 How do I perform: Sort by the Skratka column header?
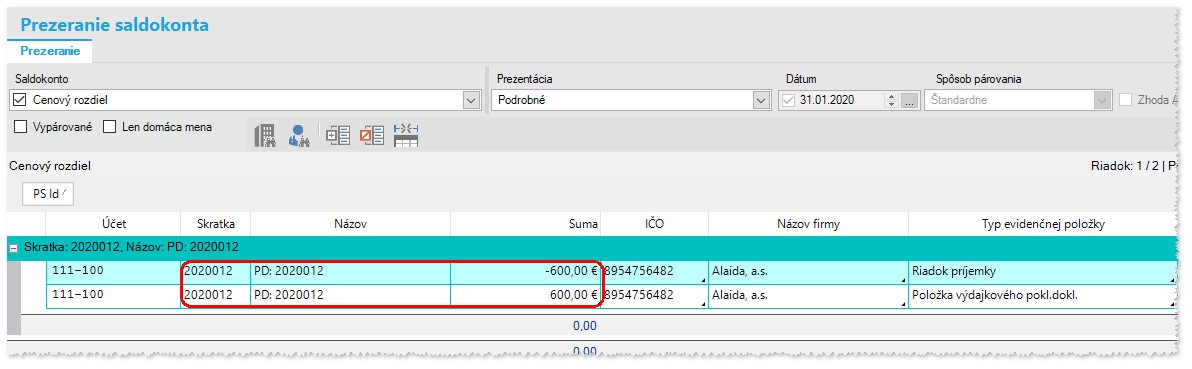(x=215, y=224)
